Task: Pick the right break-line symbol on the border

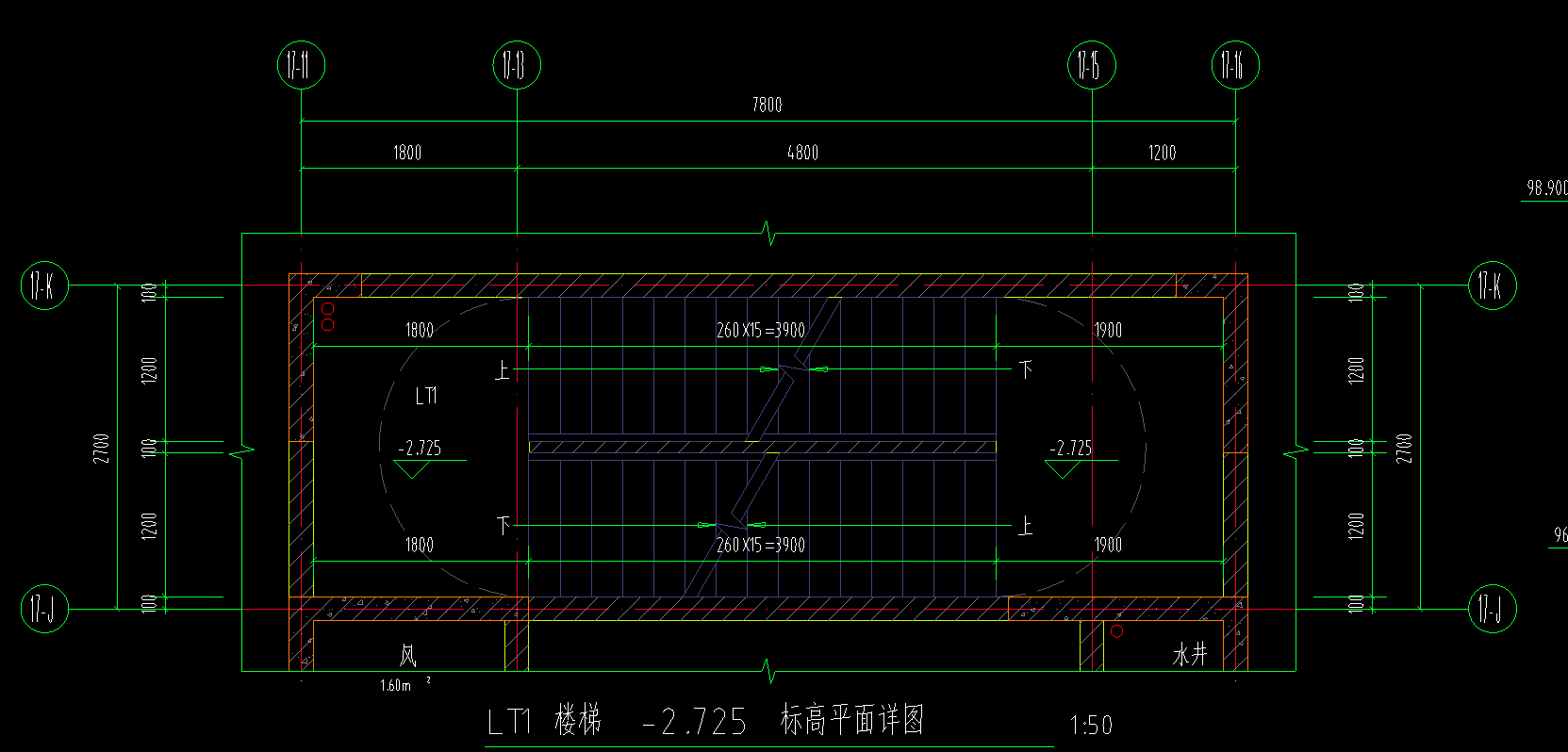Action: (1296, 451)
